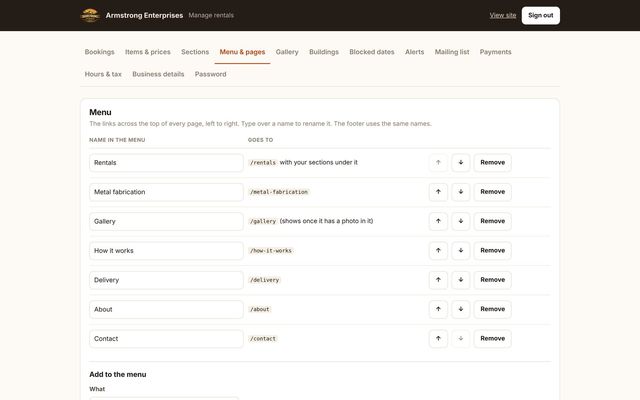Edit the Contact name field

coord(166,339)
